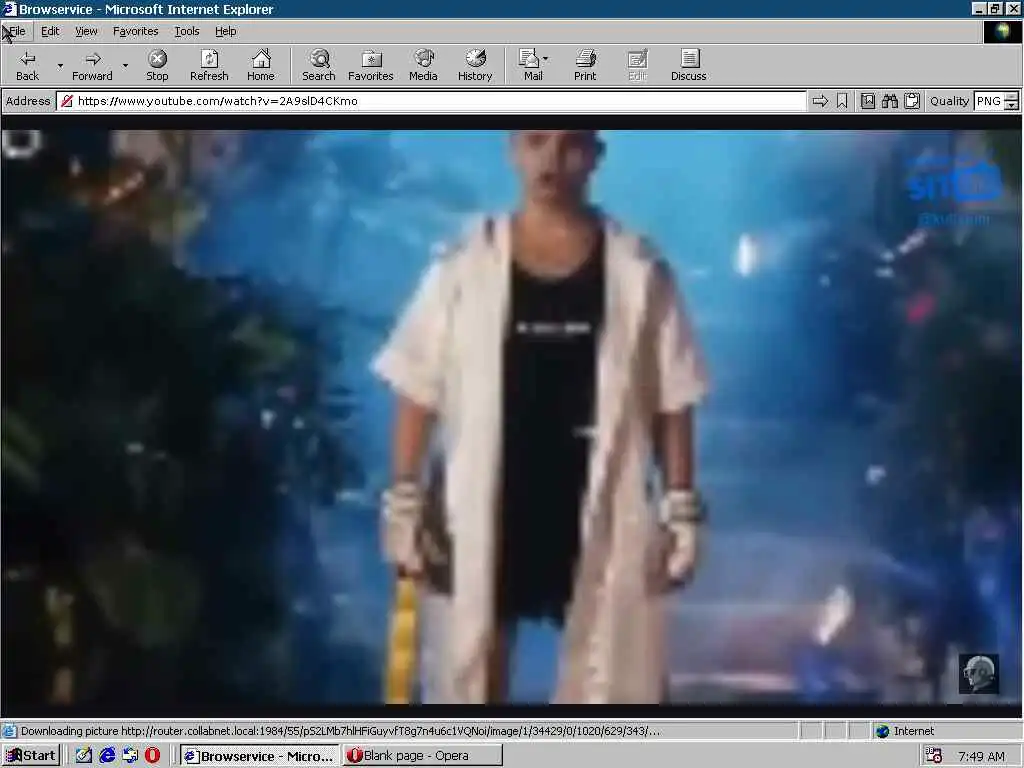
Task: Click the Quality PNG field
Action: (989, 101)
